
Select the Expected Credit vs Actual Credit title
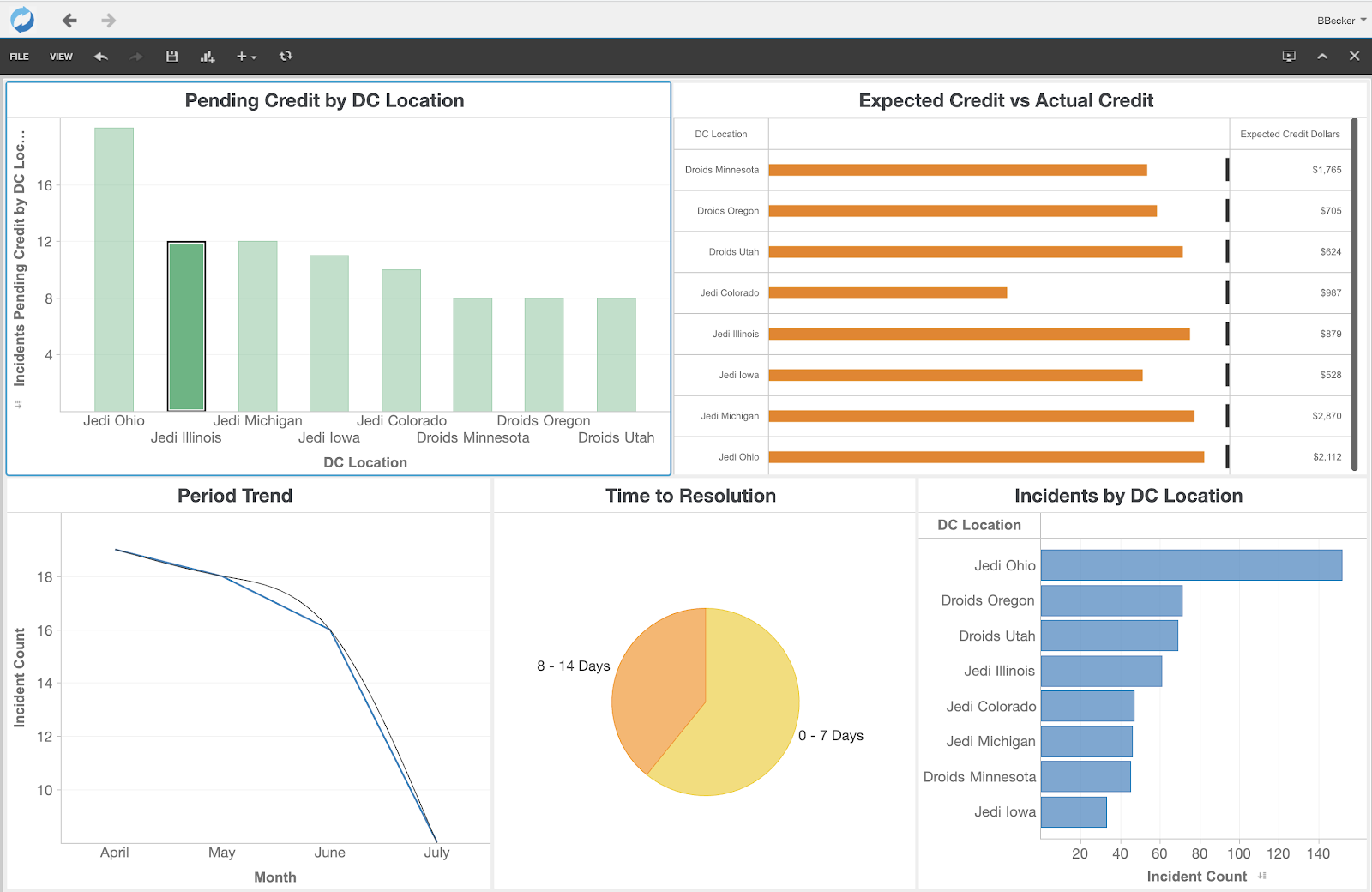pyautogui.click(x=1006, y=100)
